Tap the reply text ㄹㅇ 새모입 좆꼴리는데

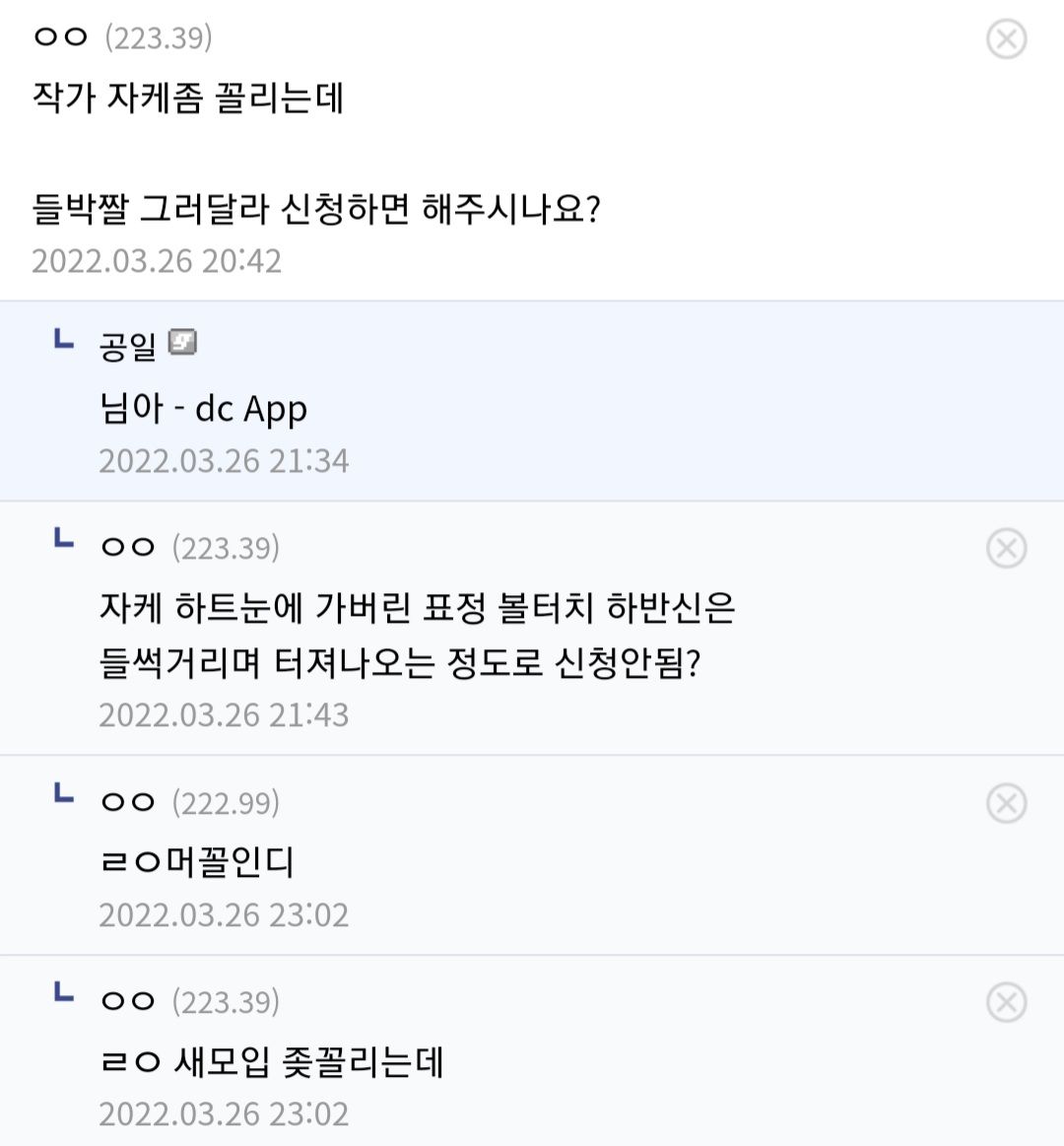(x=272, y=1061)
